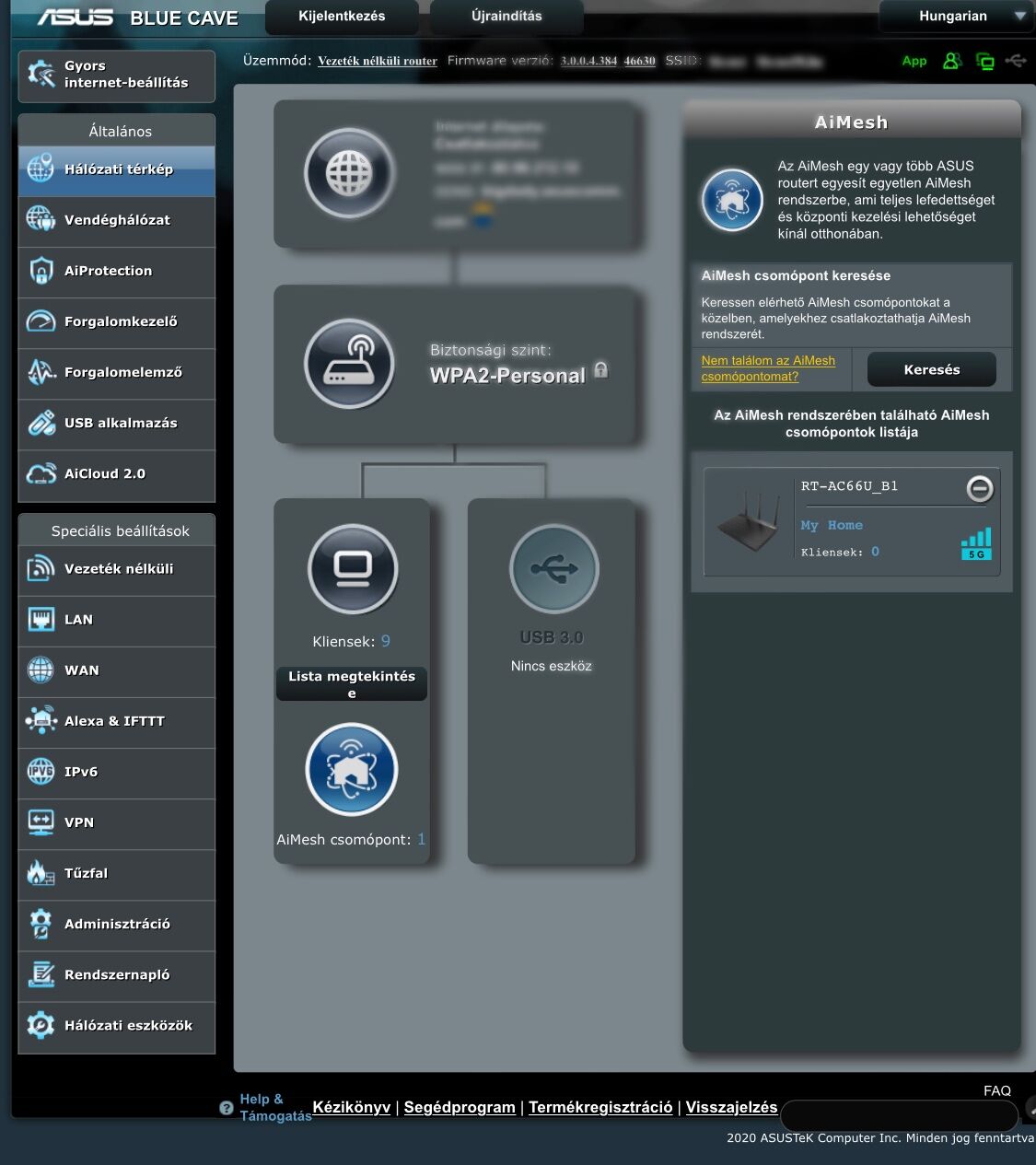
Task: Open AiCloud 2.0 page
Action: pos(117,475)
